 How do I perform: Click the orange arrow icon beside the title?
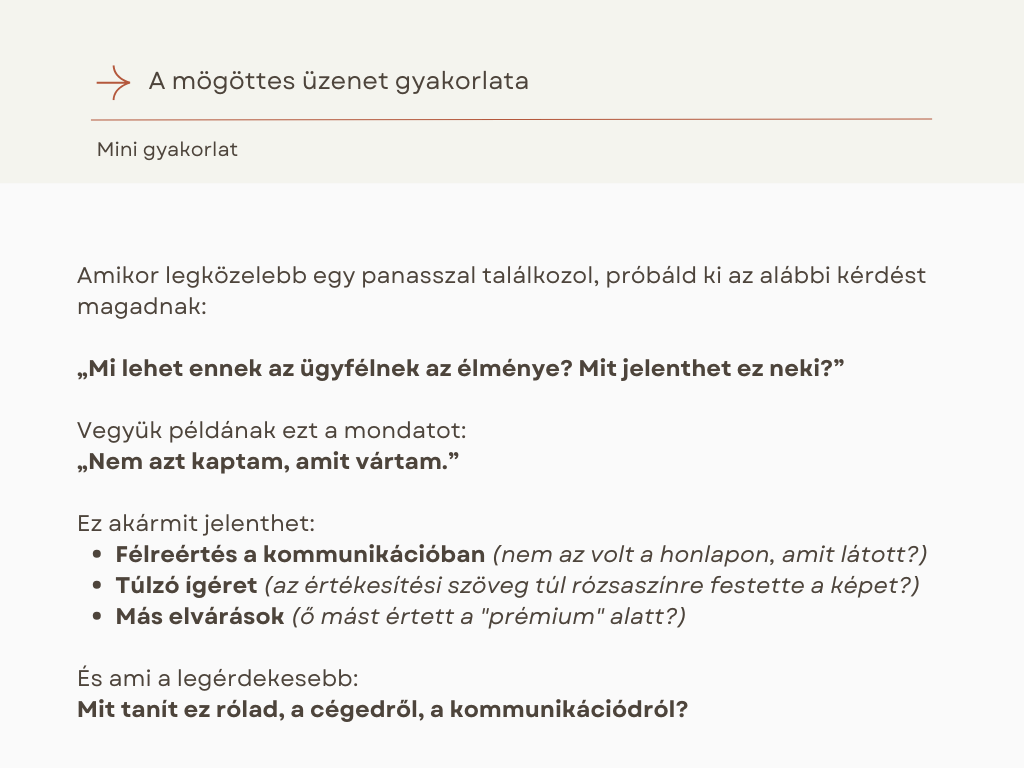[x=113, y=82]
